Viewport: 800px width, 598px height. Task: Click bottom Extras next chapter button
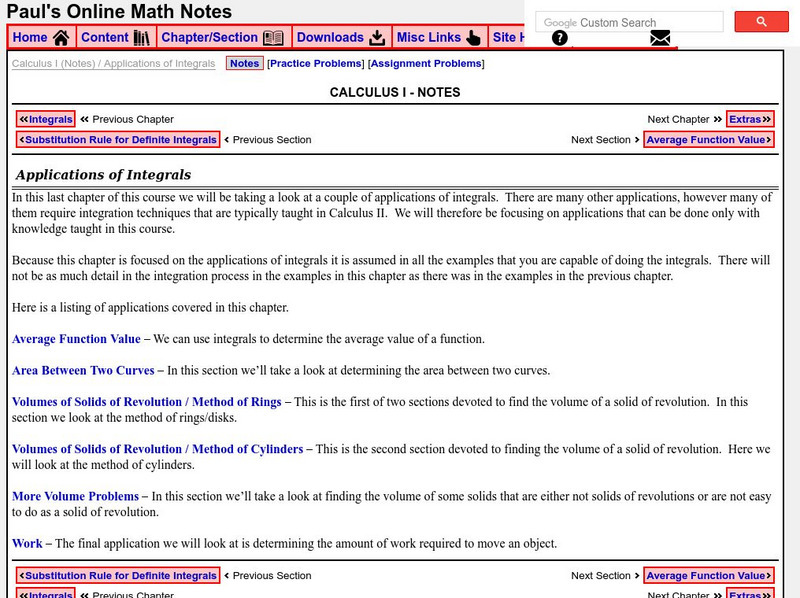pos(750,593)
